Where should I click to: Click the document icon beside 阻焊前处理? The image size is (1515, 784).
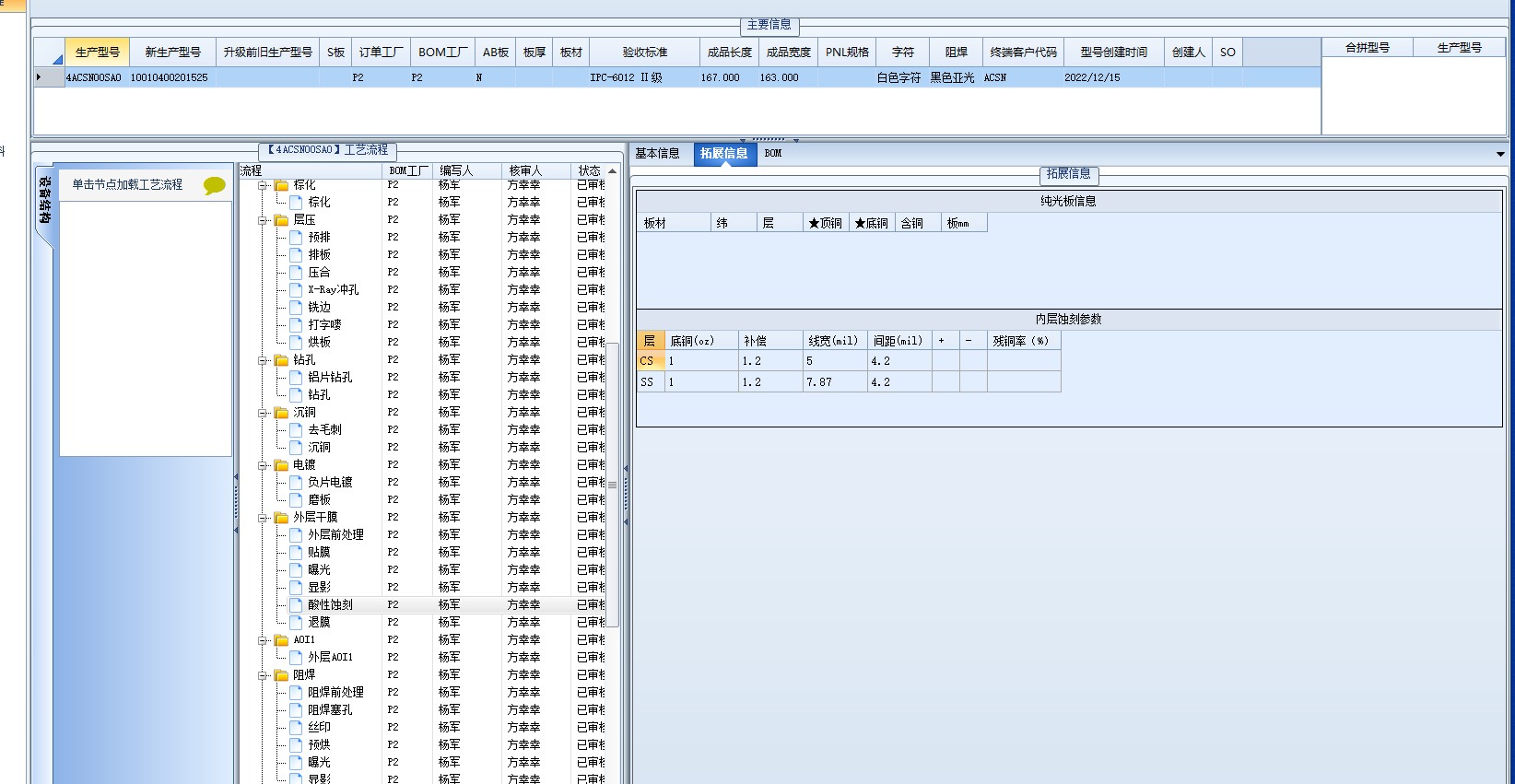(296, 692)
